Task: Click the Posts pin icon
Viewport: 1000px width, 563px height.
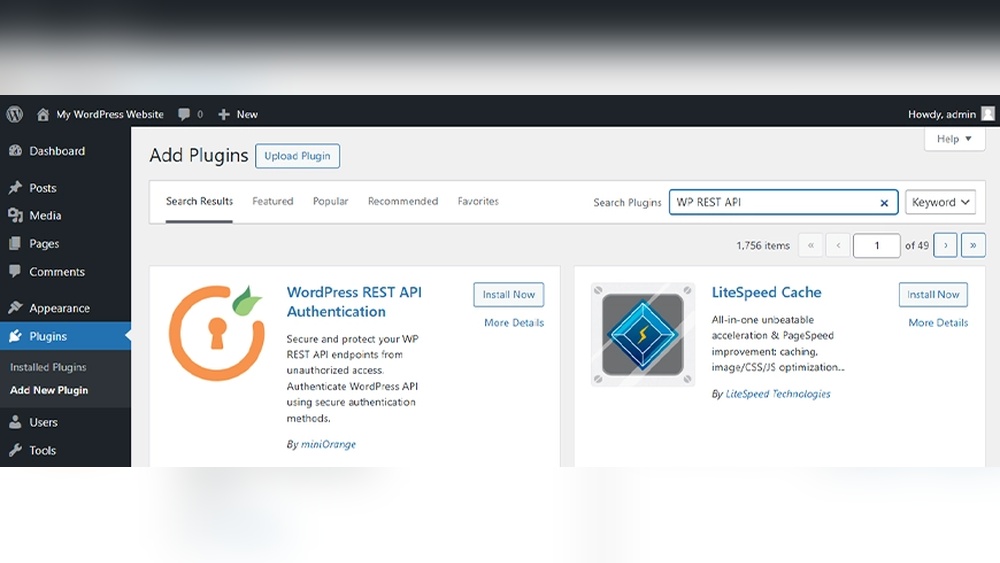Action: 15,187
